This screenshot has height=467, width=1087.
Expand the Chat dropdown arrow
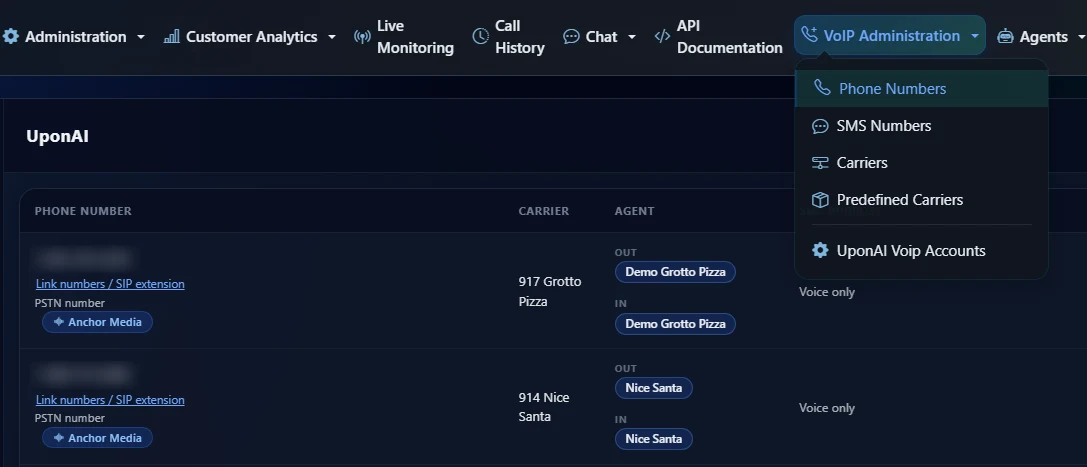(x=632, y=37)
